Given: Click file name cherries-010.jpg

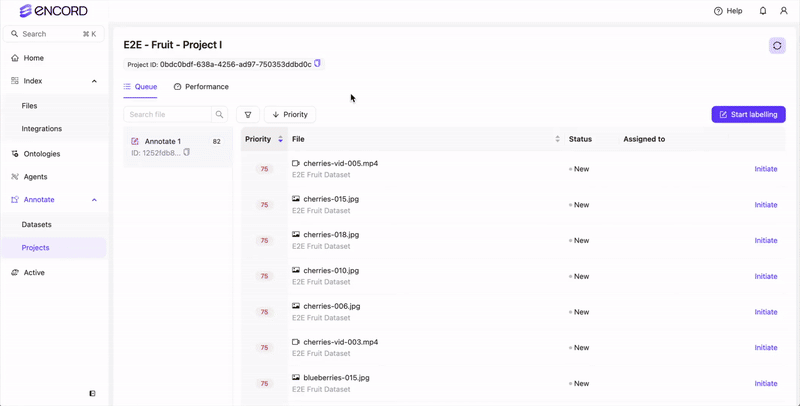Looking at the screenshot, I should tap(331, 270).
